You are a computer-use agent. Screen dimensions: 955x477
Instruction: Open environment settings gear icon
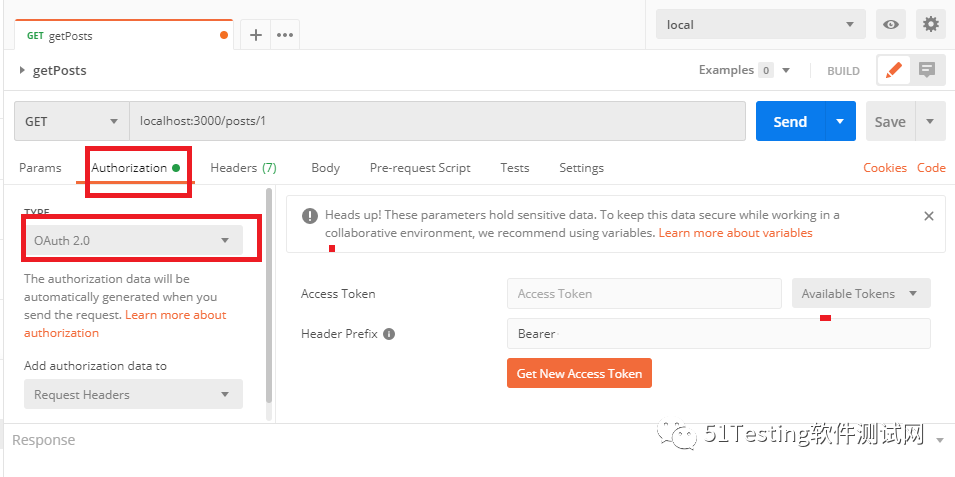click(x=931, y=25)
